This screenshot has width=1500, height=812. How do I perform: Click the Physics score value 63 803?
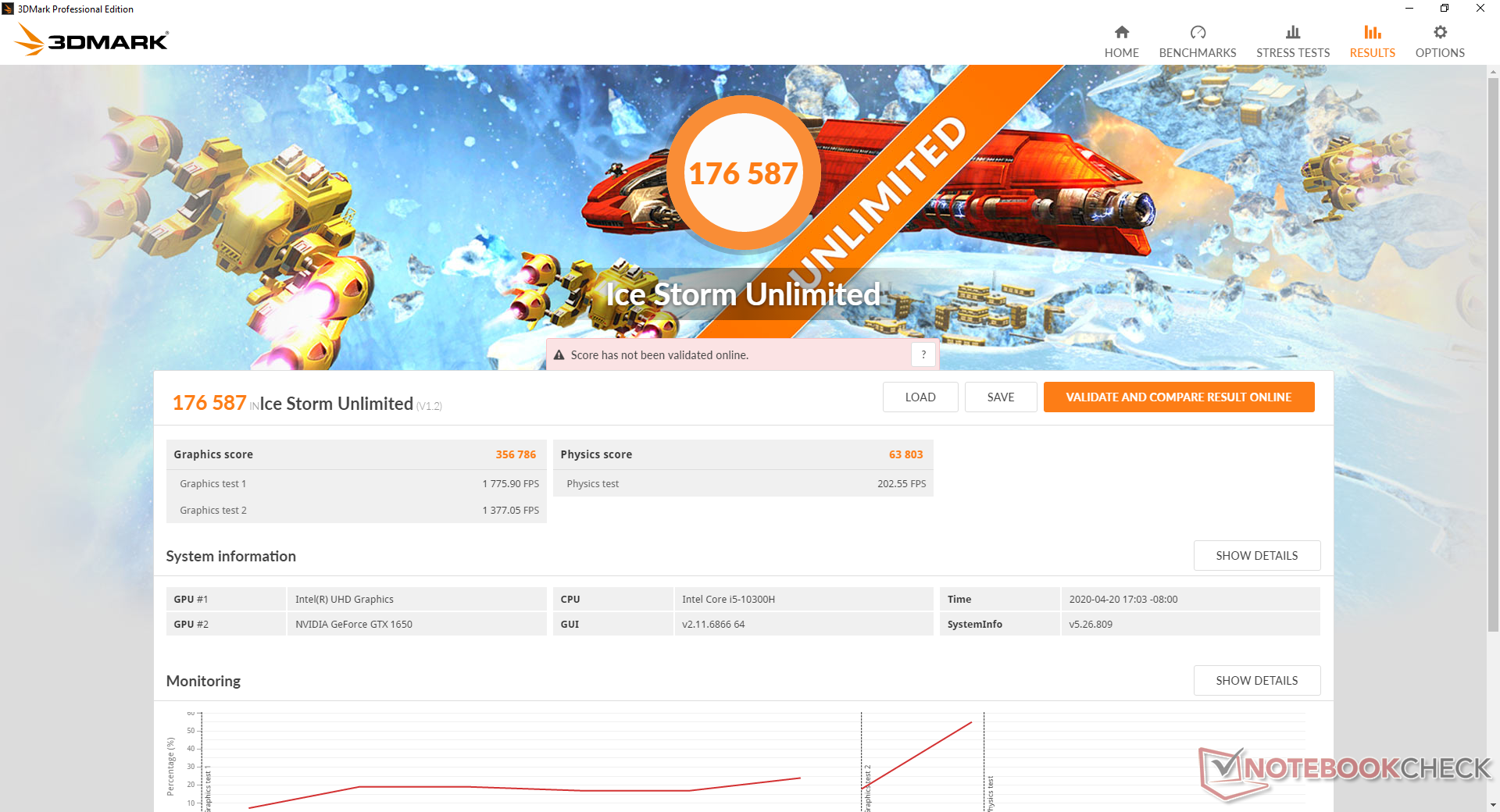[x=905, y=454]
